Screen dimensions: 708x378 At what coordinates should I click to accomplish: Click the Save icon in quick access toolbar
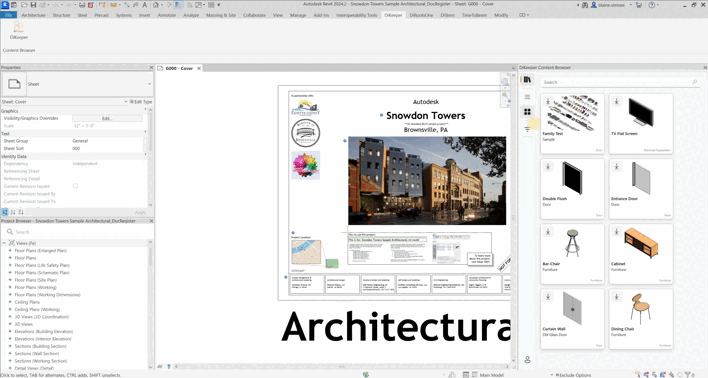click(x=33, y=5)
